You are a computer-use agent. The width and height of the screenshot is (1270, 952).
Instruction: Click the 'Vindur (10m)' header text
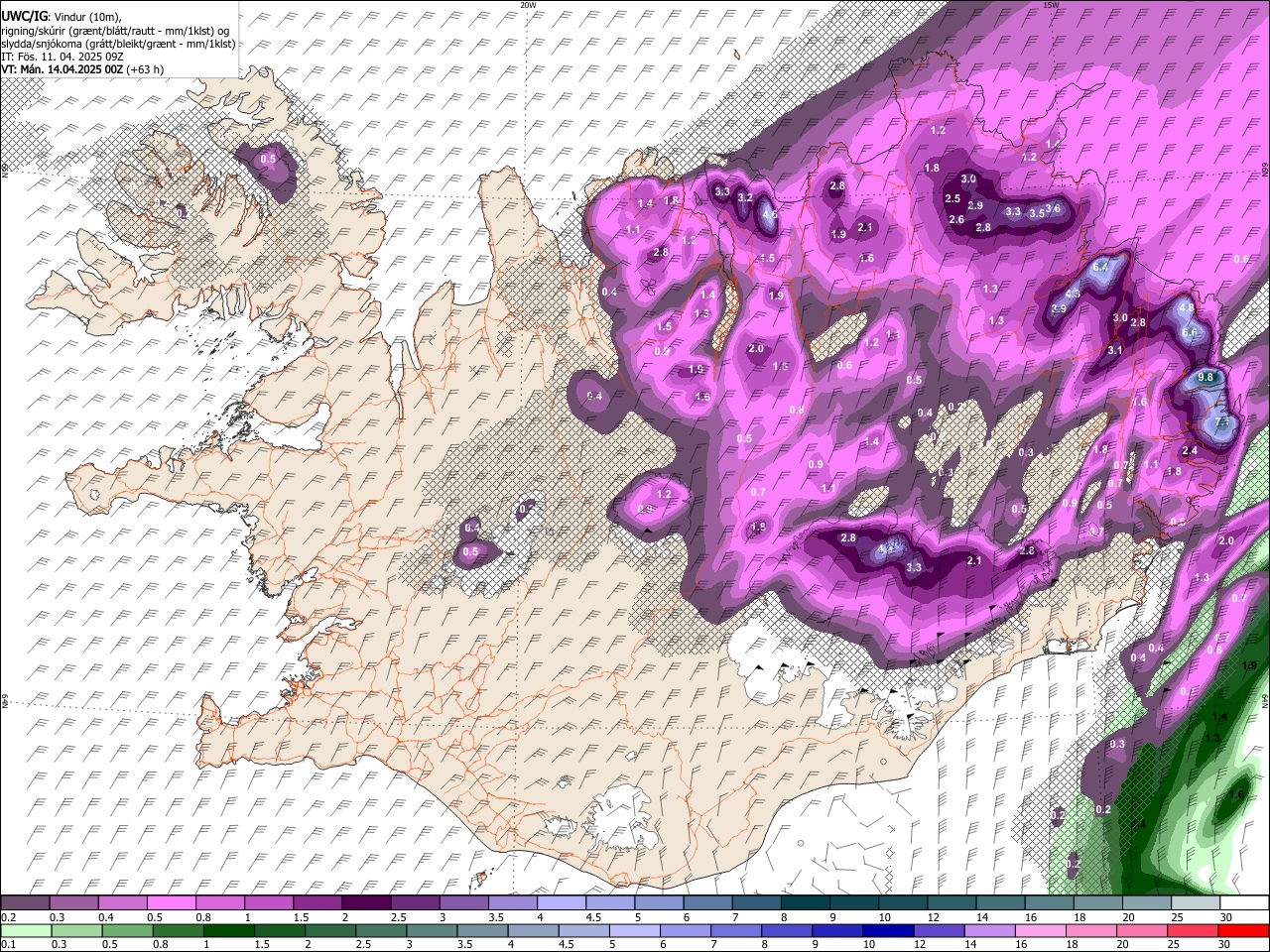(x=88, y=17)
